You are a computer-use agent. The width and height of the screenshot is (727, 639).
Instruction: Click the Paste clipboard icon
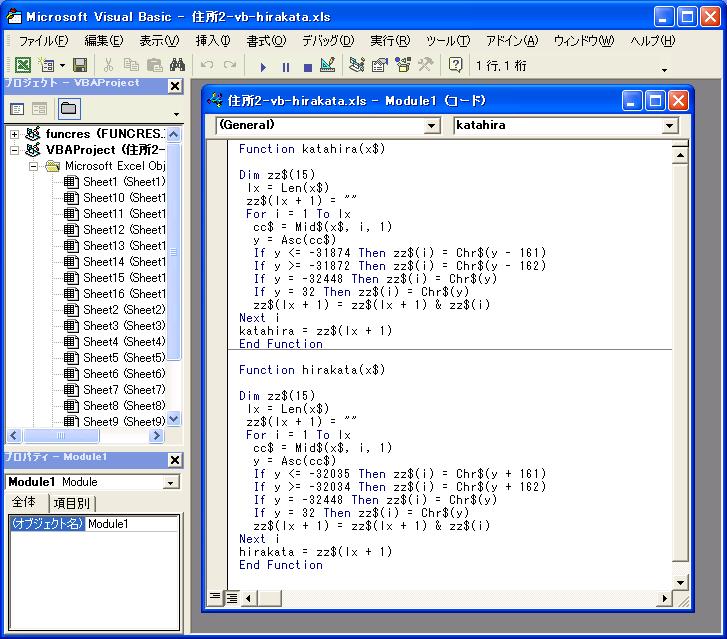click(154, 65)
